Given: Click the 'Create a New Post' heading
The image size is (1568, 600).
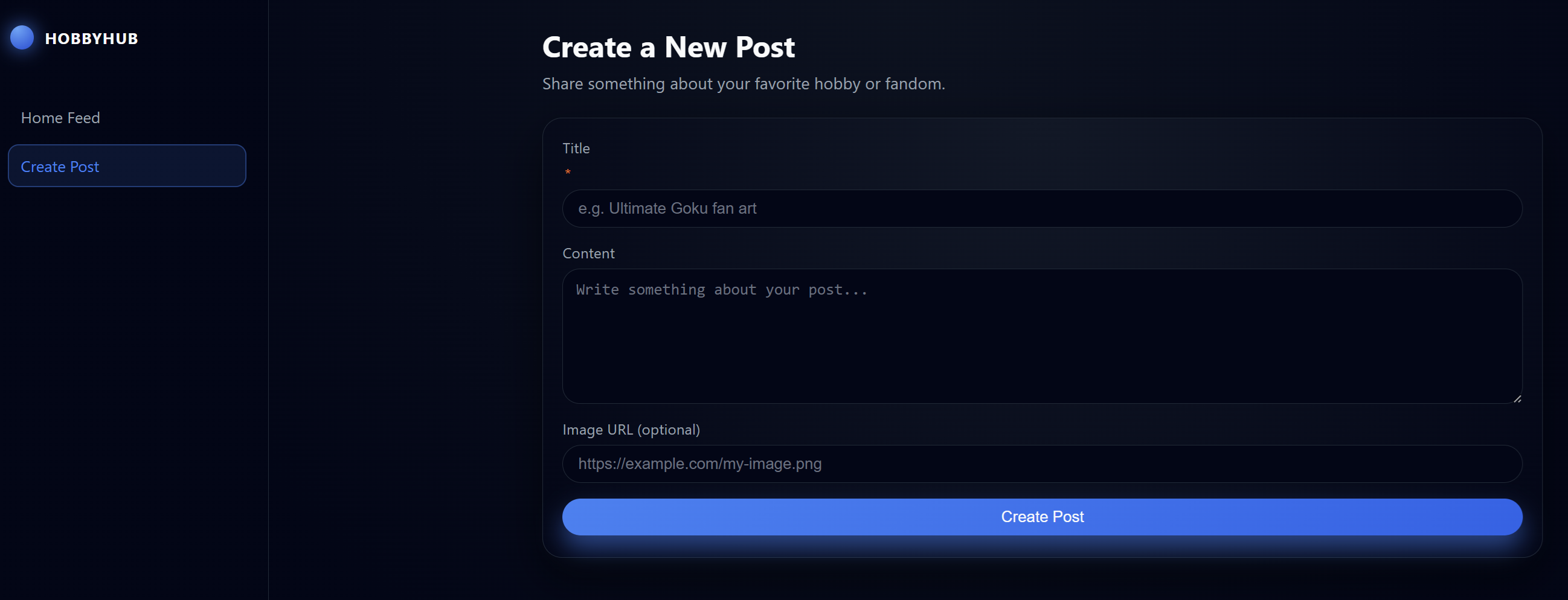Looking at the screenshot, I should [669, 47].
